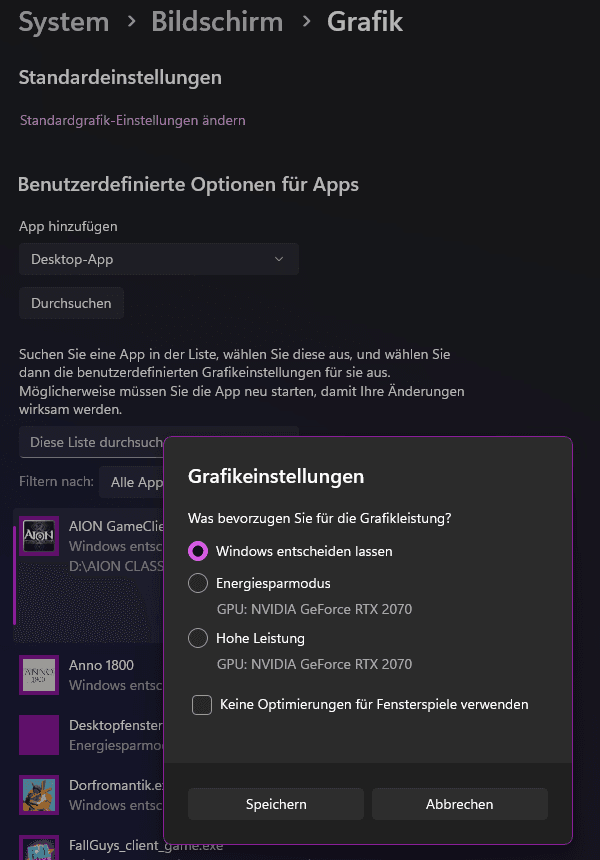Select 'Windows entscheiden lassen' radio option

(x=198, y=551)
